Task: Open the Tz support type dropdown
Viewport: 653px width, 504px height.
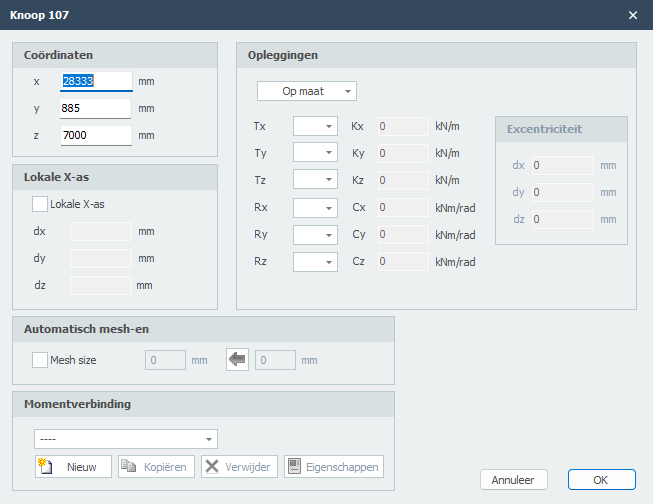Action: (315, 180)
